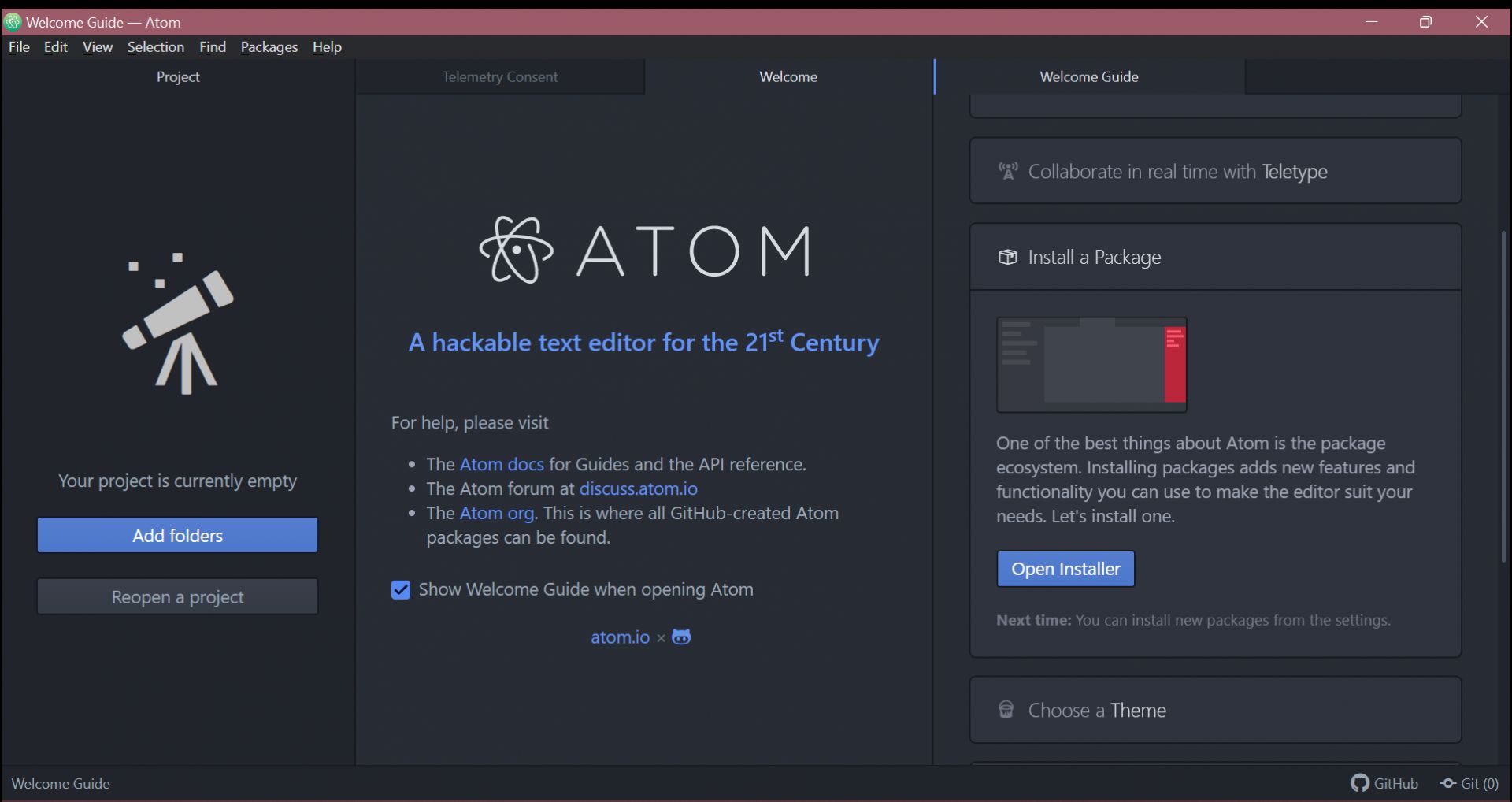Click the package box icon
This screenshot has height=802, width=1512.
pos(1007,258)
